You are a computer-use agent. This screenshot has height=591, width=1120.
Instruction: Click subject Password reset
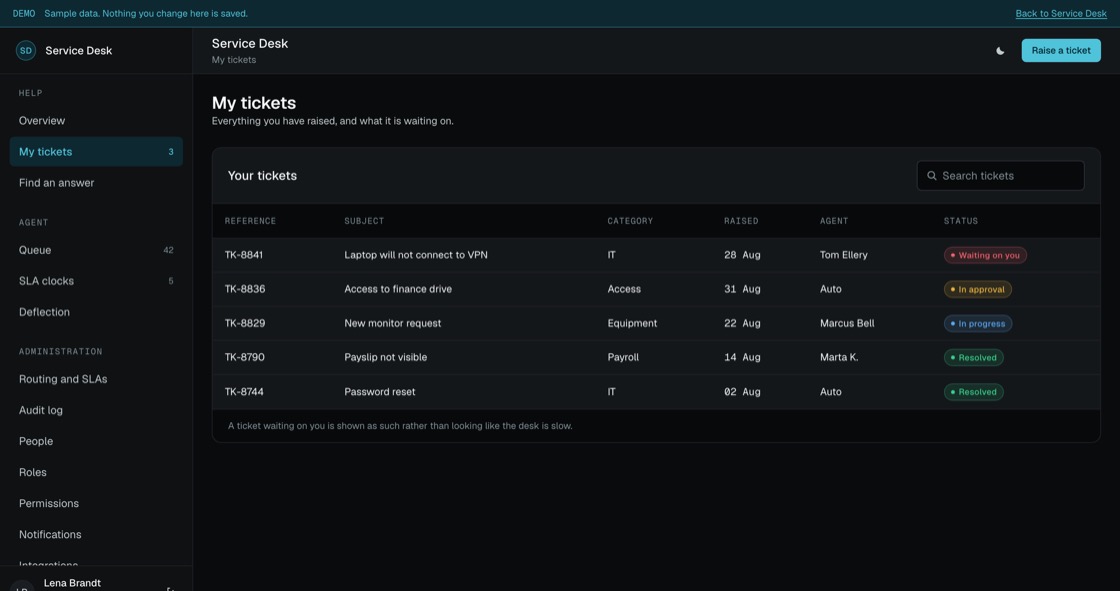[379, 392]
